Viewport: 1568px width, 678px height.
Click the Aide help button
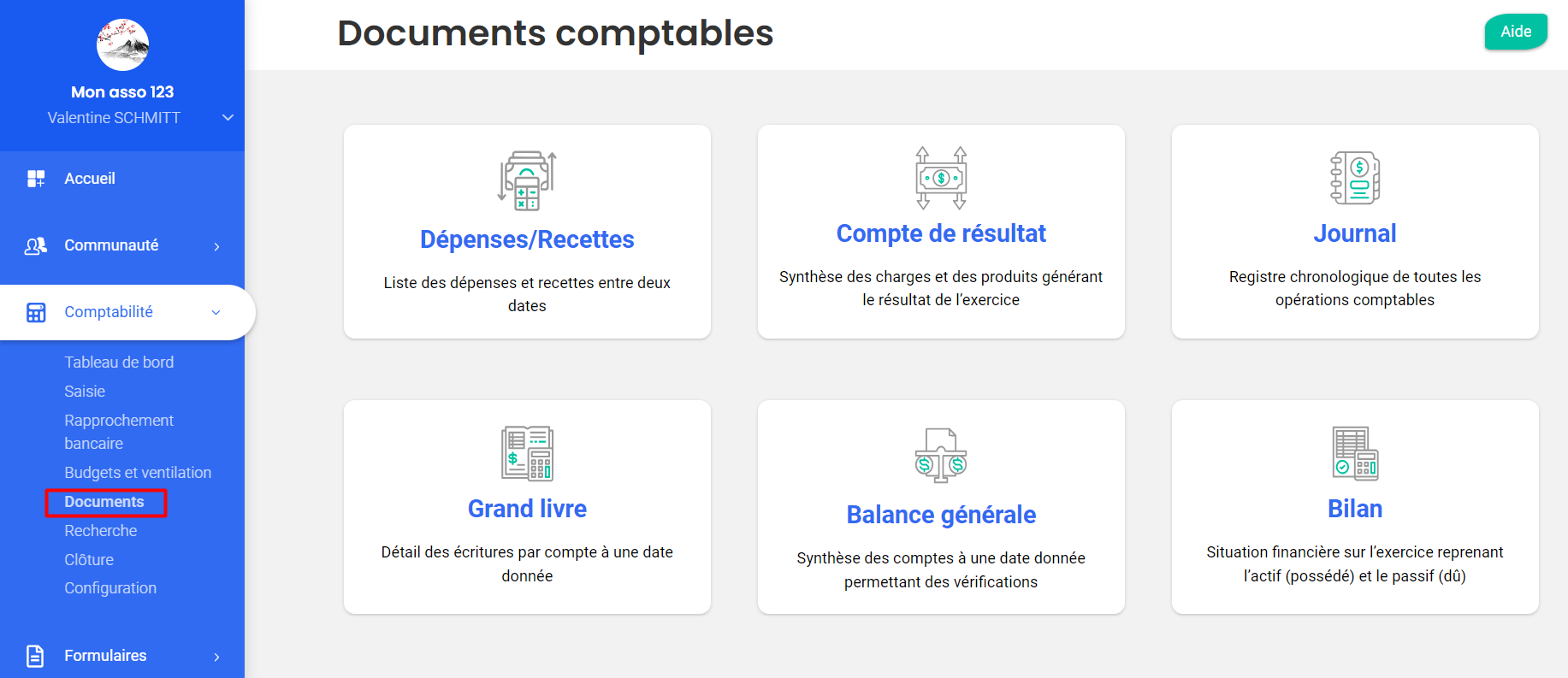(x=1516, y=32)
